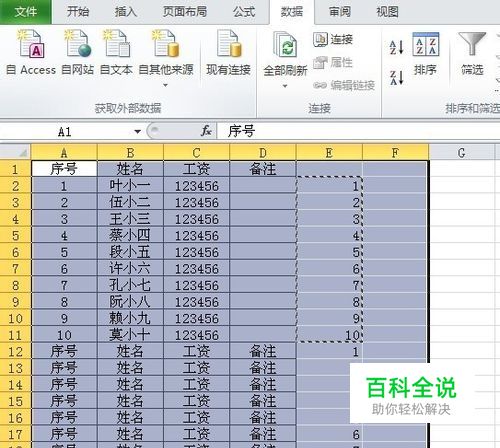
Task: Switch to the Insert (插入) tab
Action: click(x=126, y=12)
